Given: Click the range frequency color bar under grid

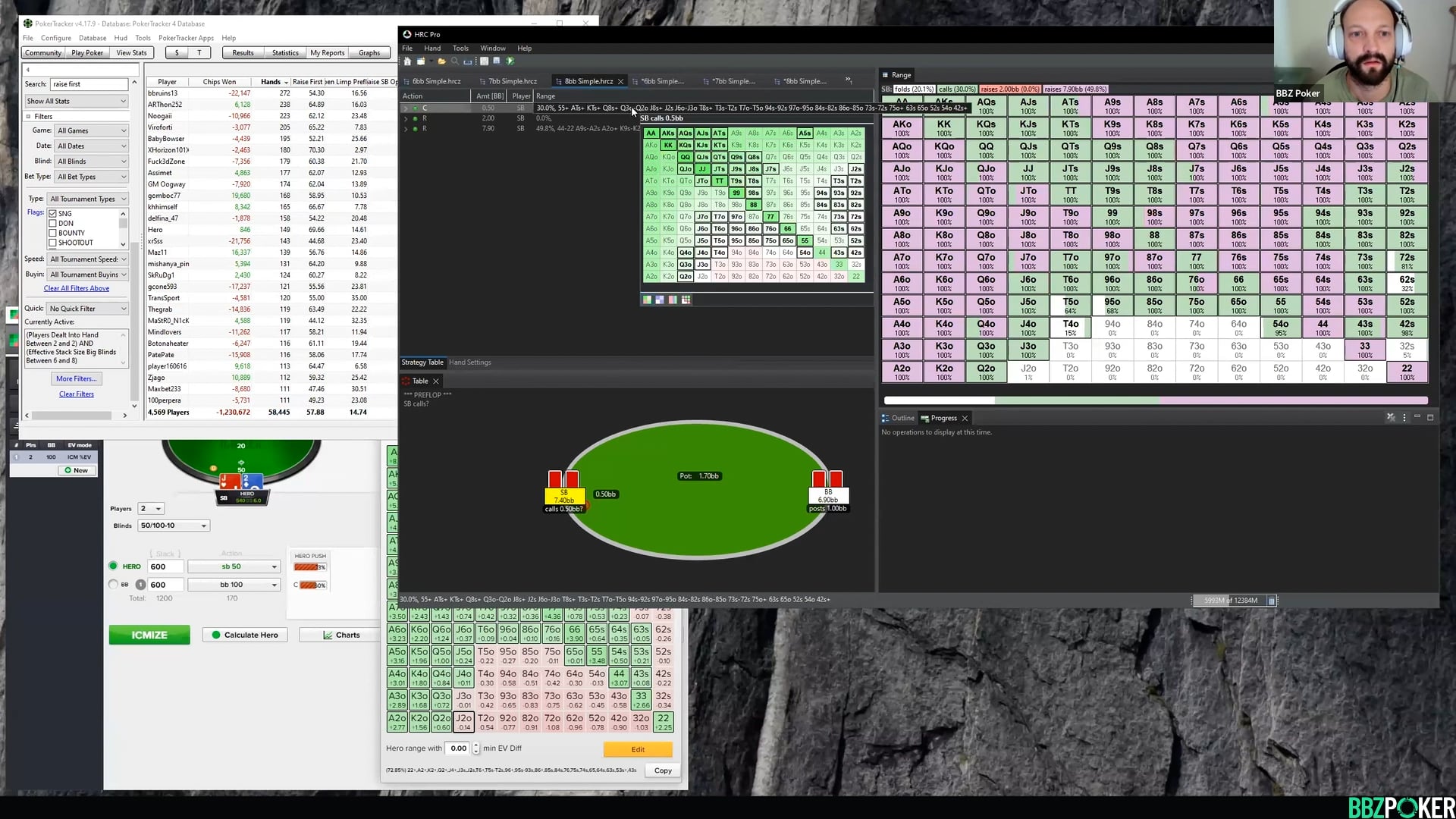Looking at the screenshot, I should (1155, 400).
